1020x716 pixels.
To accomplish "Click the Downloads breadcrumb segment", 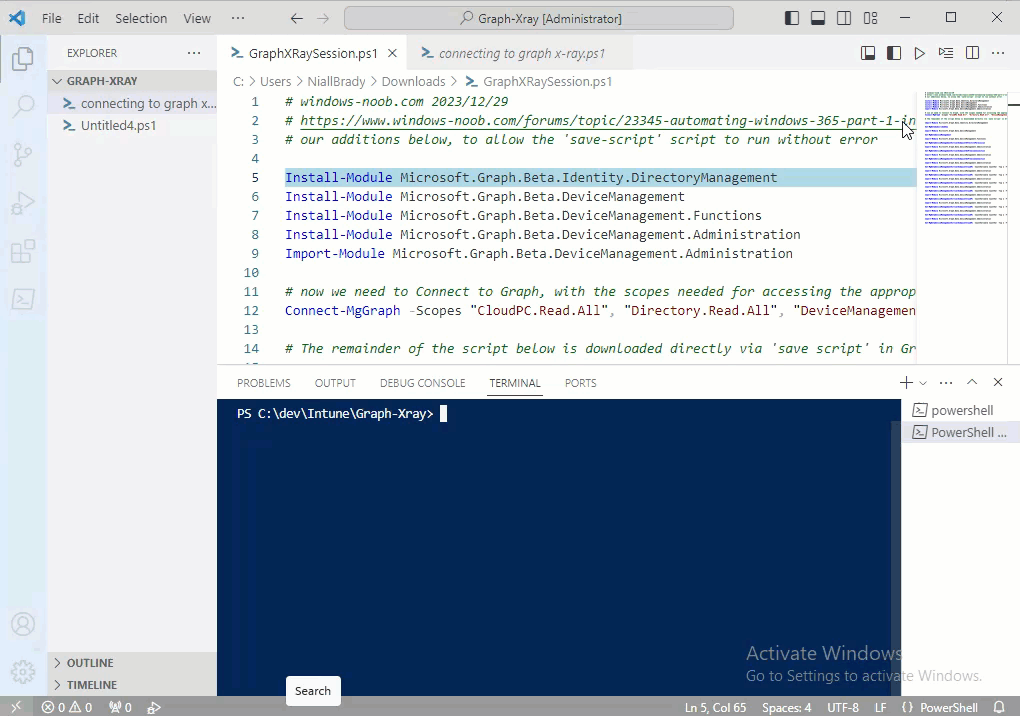I will 413,81.
